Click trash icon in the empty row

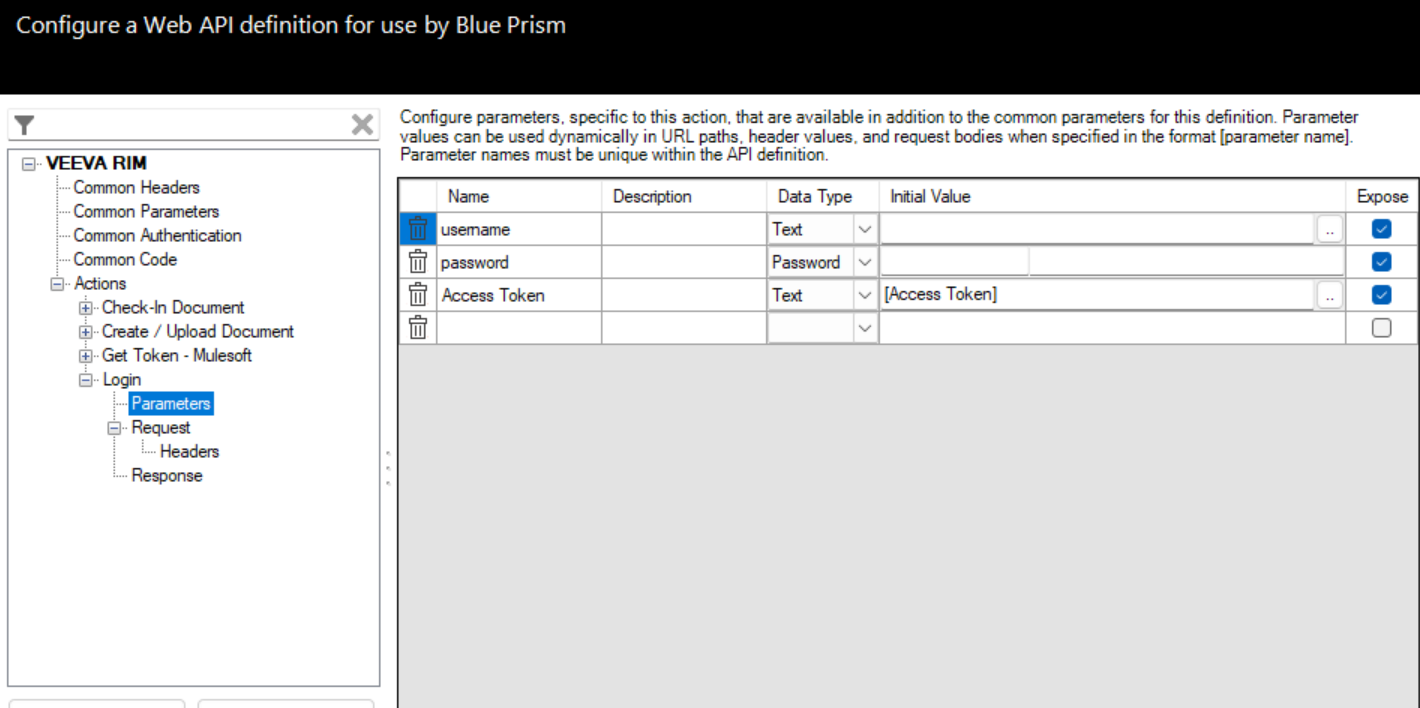pyautogui.click(x=418, y=327)
